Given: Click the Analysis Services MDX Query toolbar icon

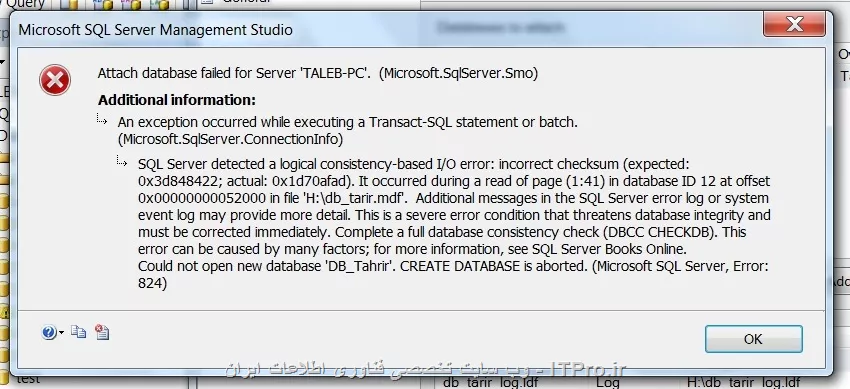Looking at the screenshot, I should click(x=101, y=5).
